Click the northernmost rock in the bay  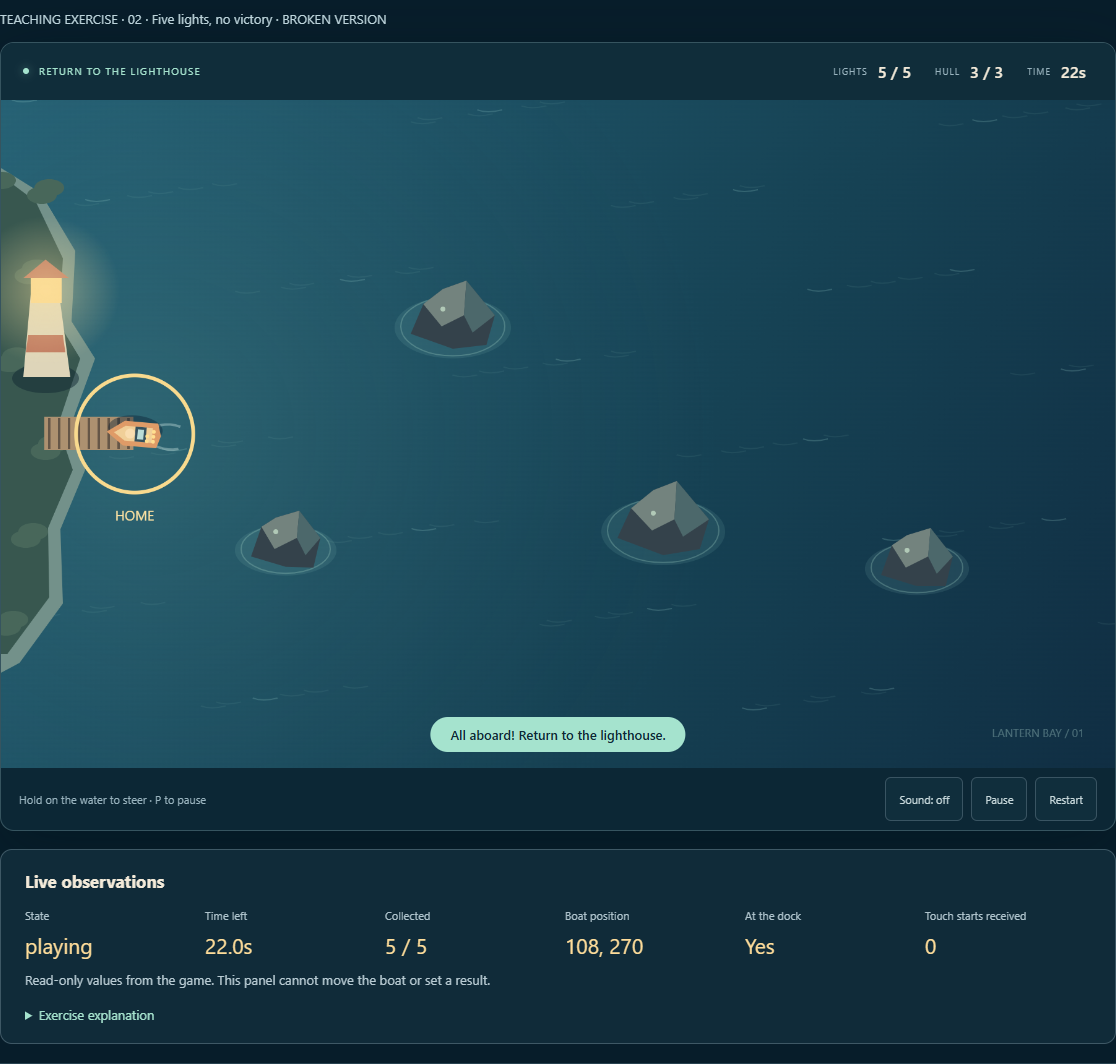[453, 315]
